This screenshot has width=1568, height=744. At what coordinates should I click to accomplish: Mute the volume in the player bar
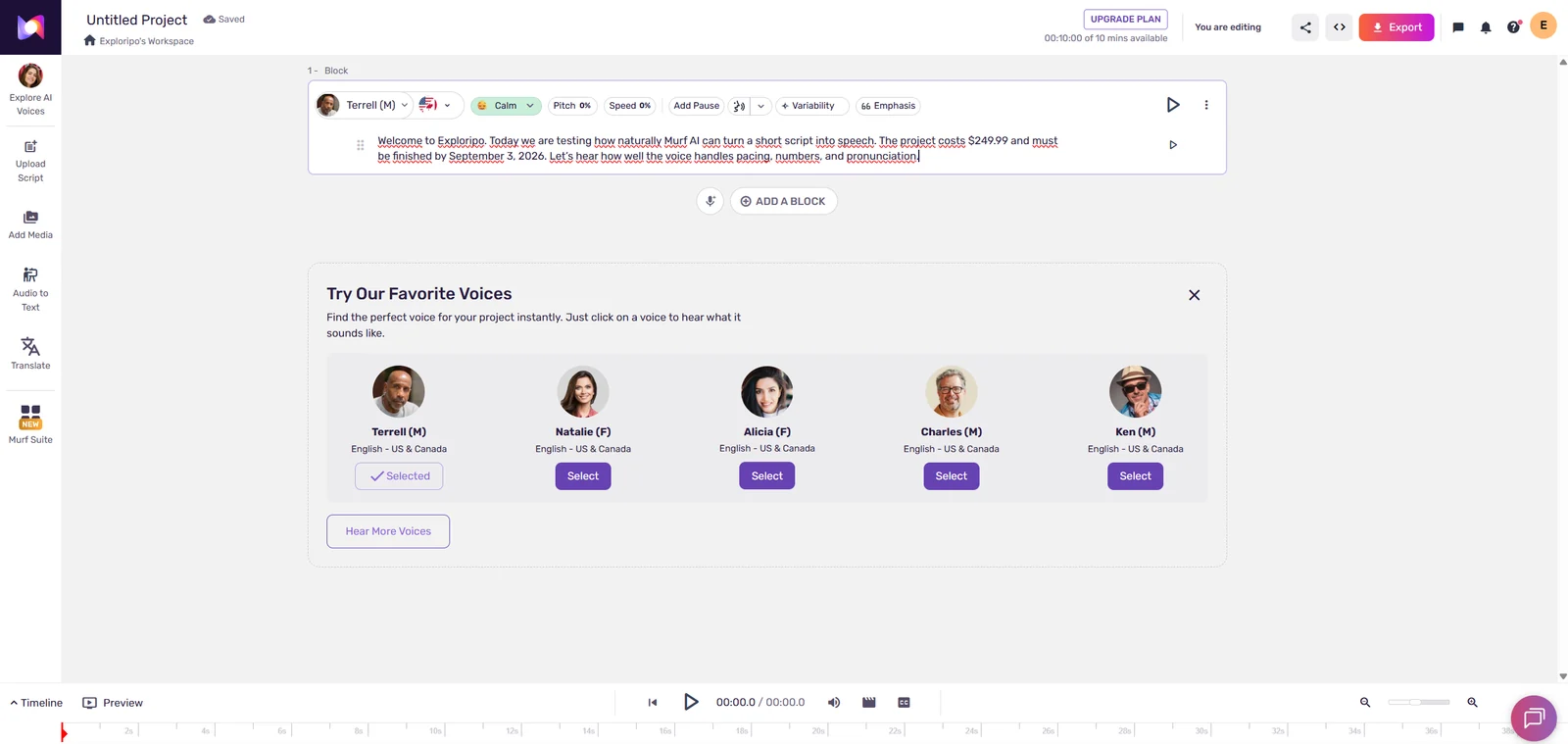[x=834, y=702]
